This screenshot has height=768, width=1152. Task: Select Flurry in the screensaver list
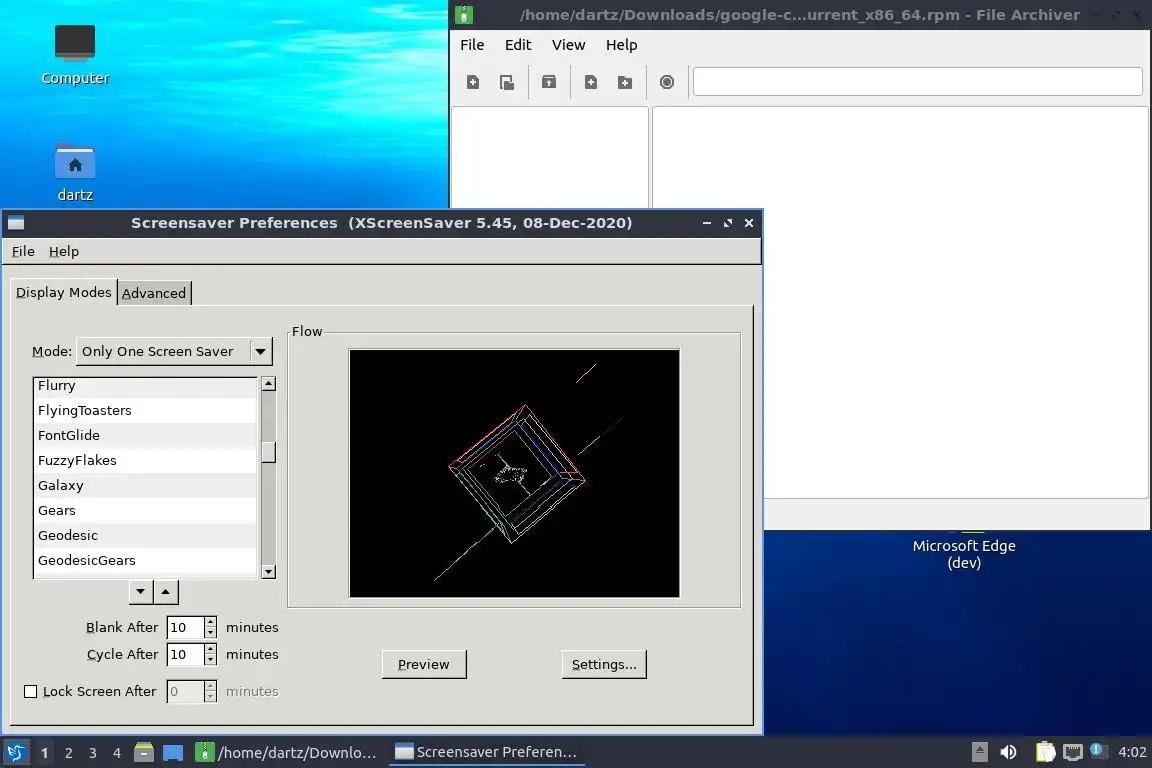click(x=145, y=386)
